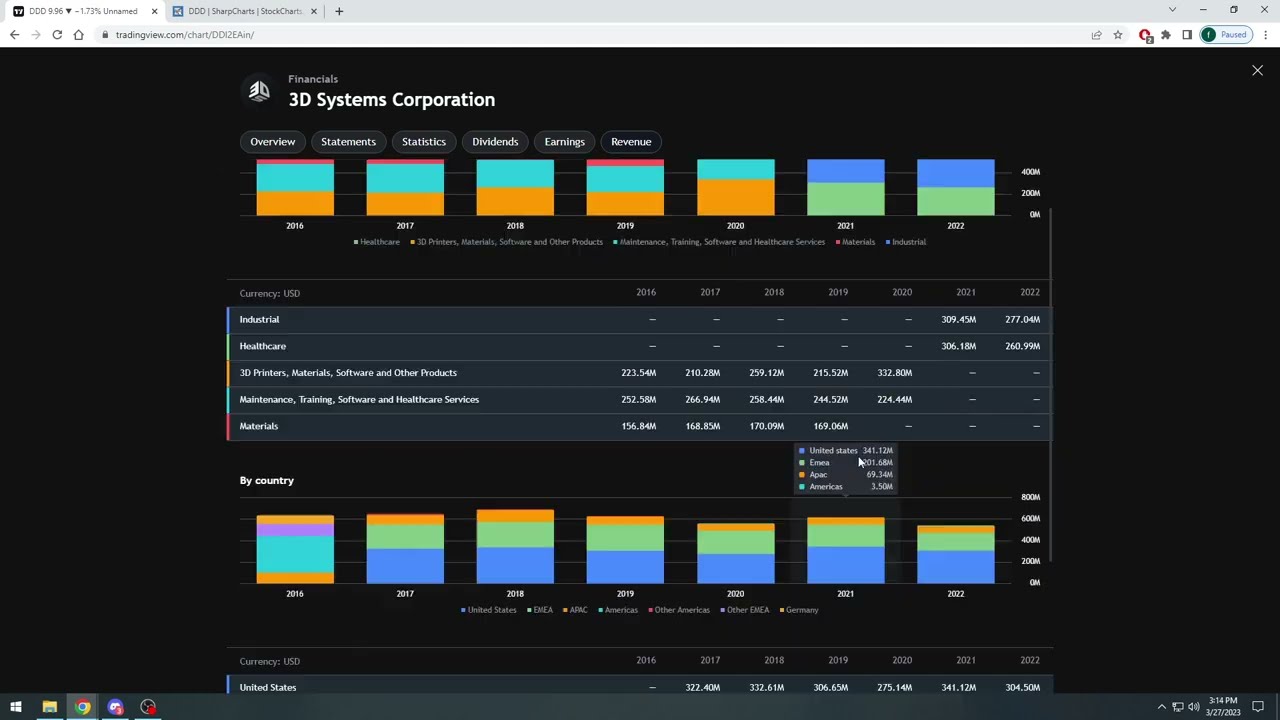The image size is (1280, 720).
Task: Toggle Materials series in segment chart legend
Action: point(855,242)
